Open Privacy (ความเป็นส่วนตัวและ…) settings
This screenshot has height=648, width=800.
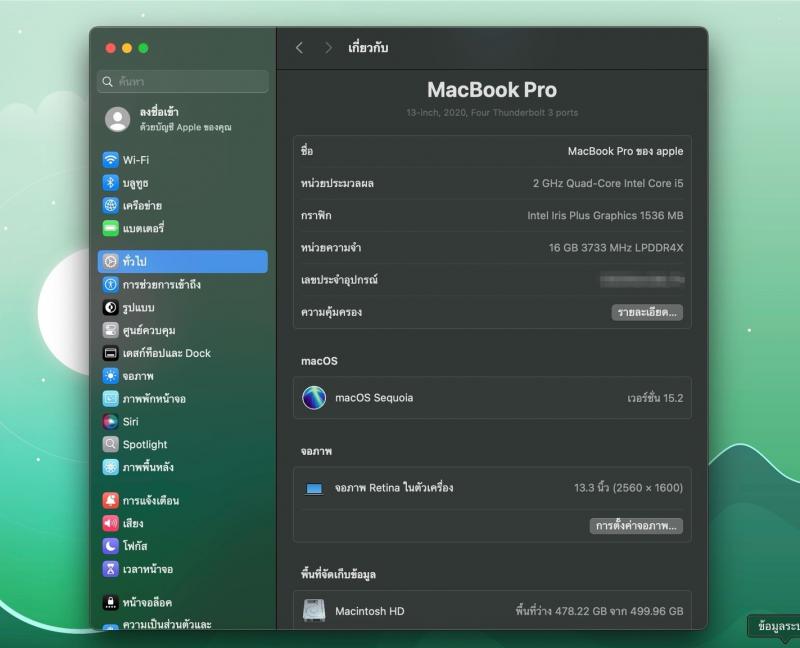(183, 624)
